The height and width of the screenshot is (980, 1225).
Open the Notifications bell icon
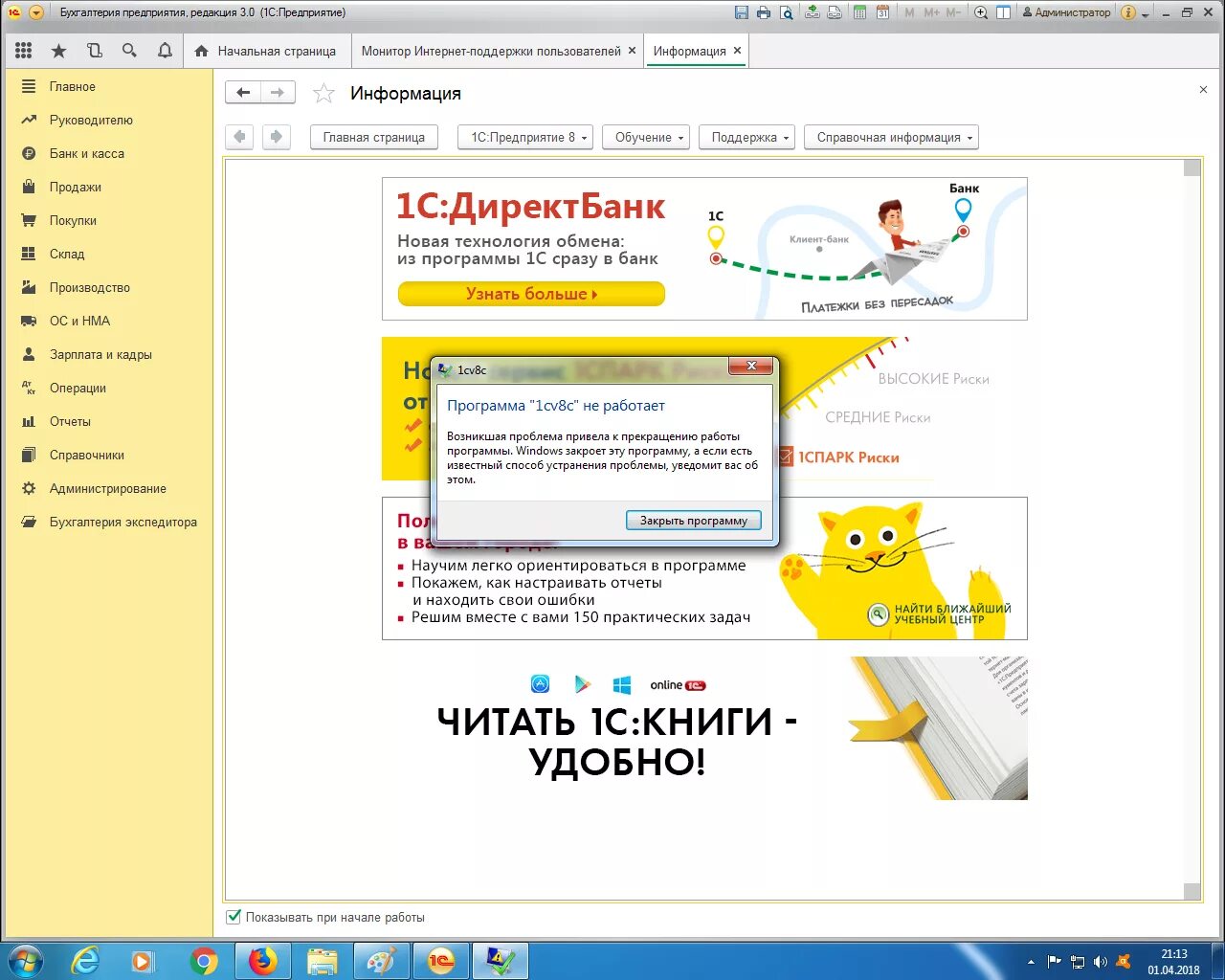(x=165, y=51)
